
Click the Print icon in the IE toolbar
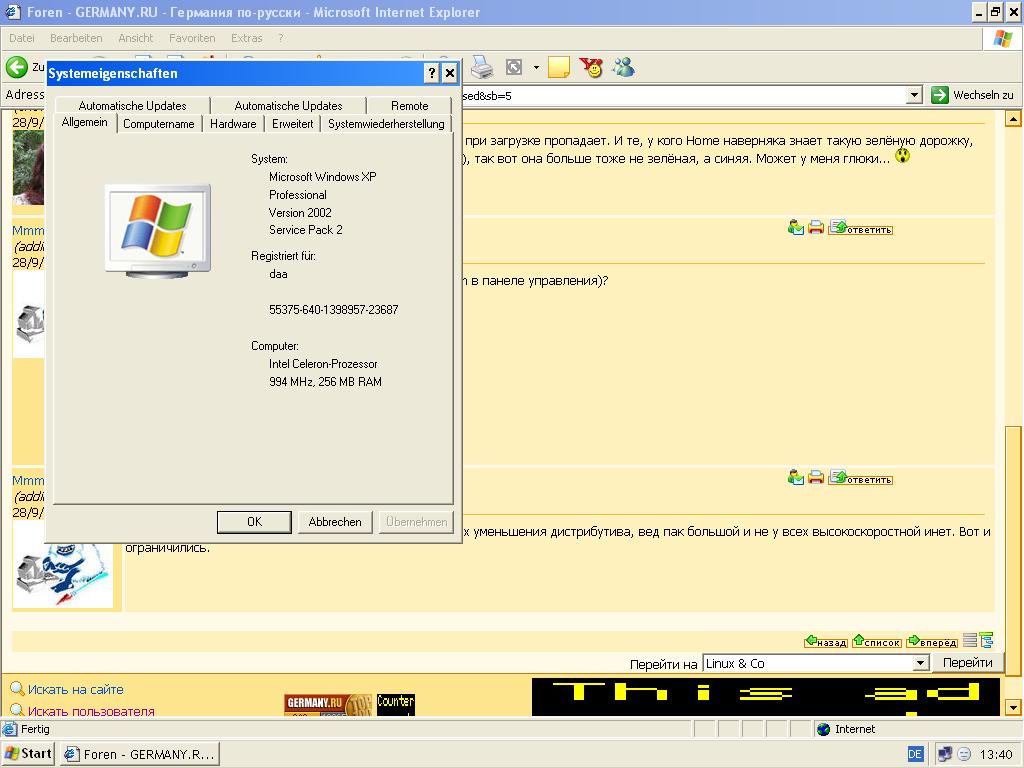click(482, 67)
